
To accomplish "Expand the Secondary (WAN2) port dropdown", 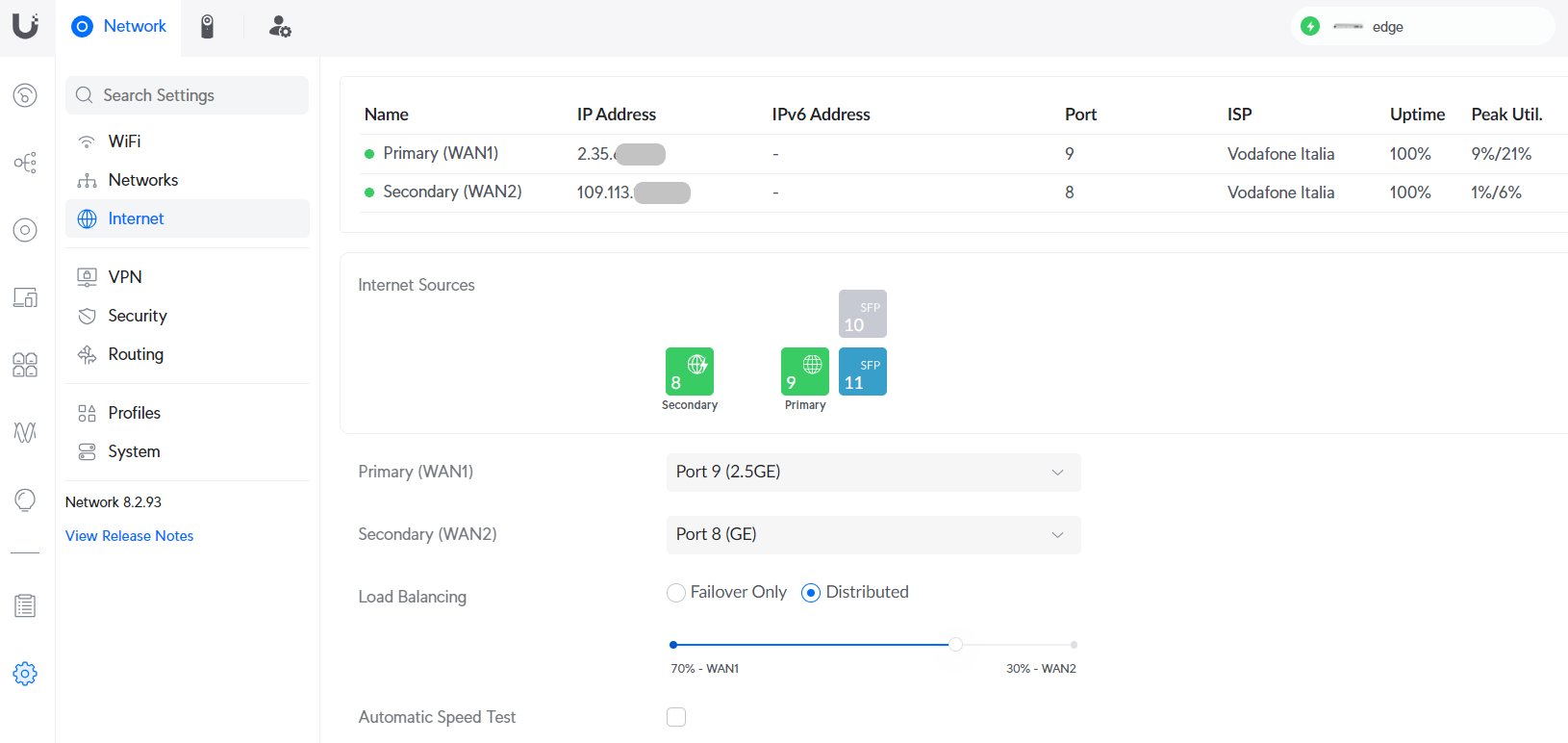I will coord(873,535).
